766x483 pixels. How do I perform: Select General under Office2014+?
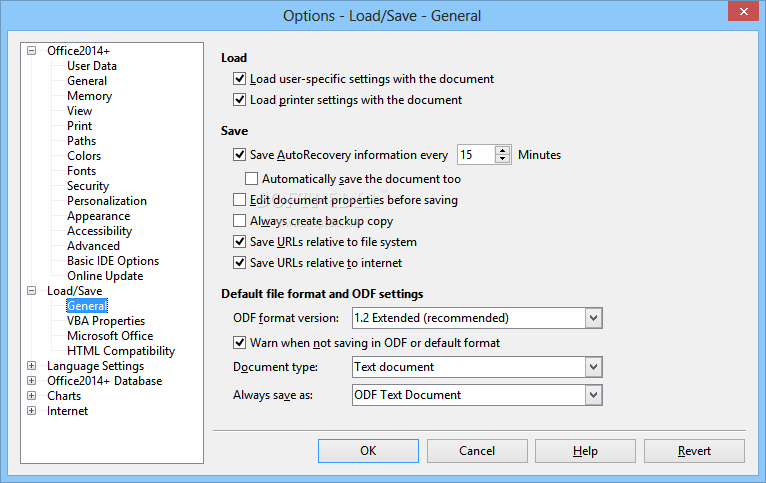(87, 81)
